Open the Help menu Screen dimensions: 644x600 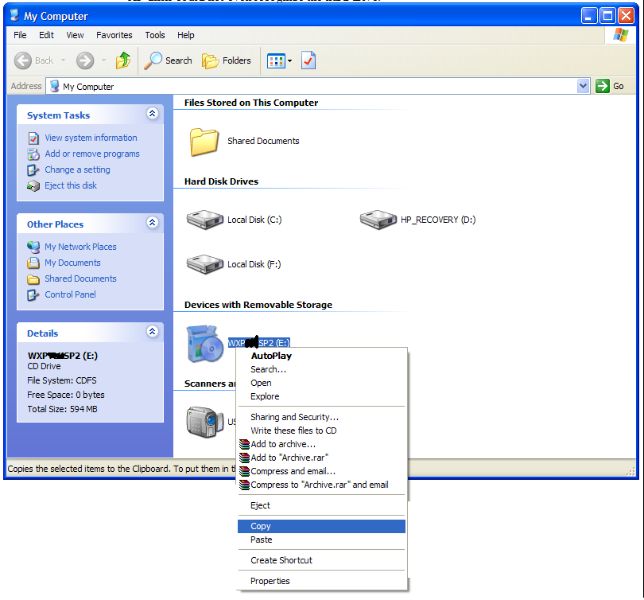coord(186,35)
